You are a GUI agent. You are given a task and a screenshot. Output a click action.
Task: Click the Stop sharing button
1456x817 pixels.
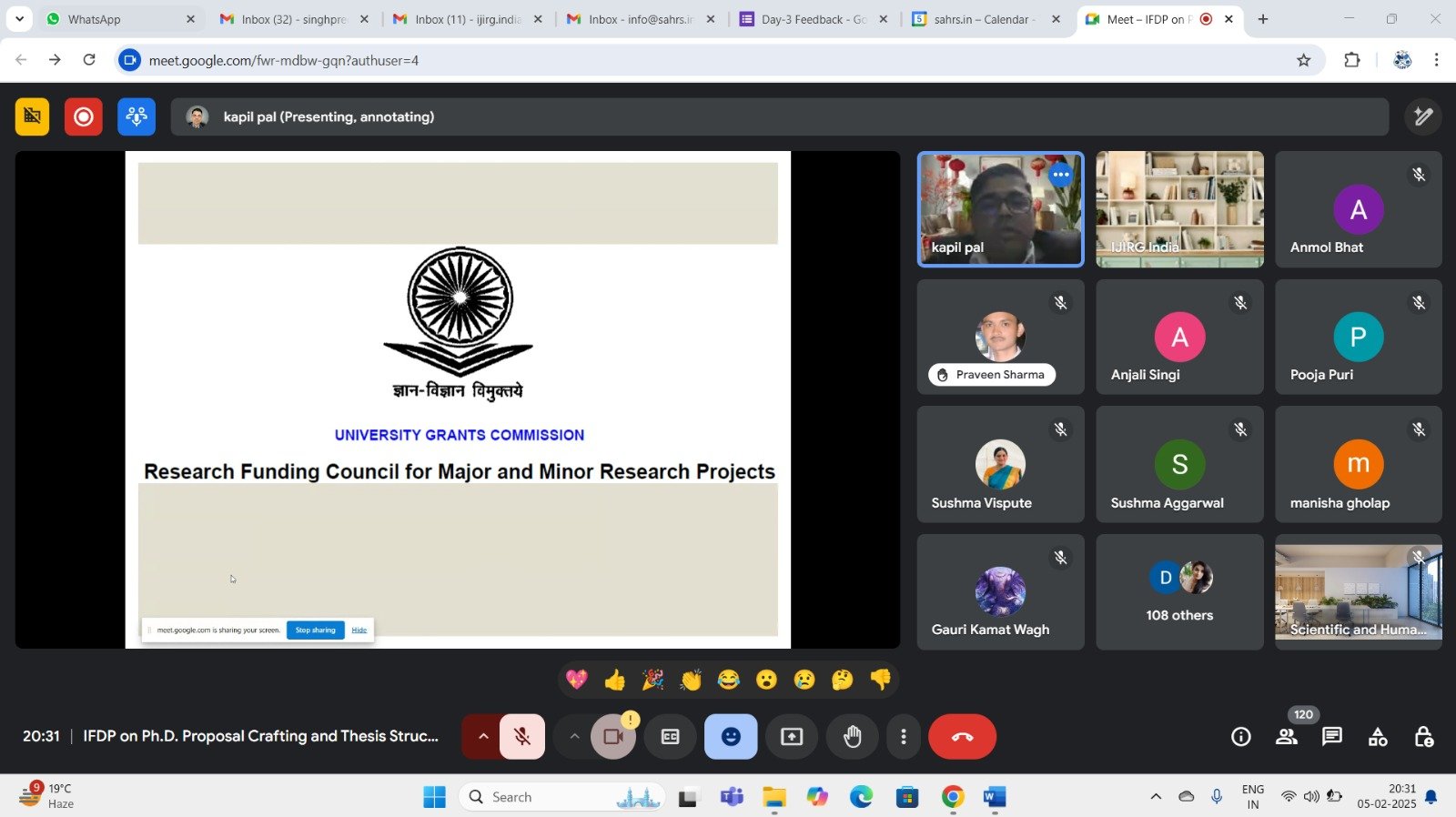point(315,630)
